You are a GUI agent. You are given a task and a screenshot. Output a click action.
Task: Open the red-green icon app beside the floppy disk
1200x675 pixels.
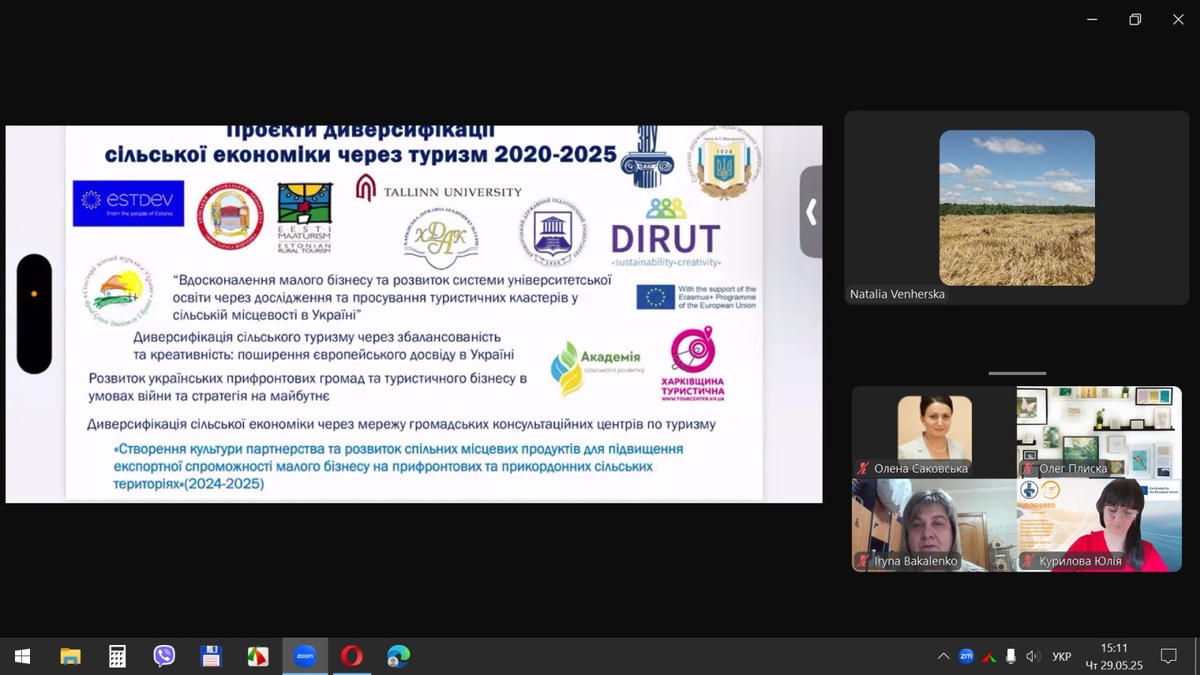[258, 656]
